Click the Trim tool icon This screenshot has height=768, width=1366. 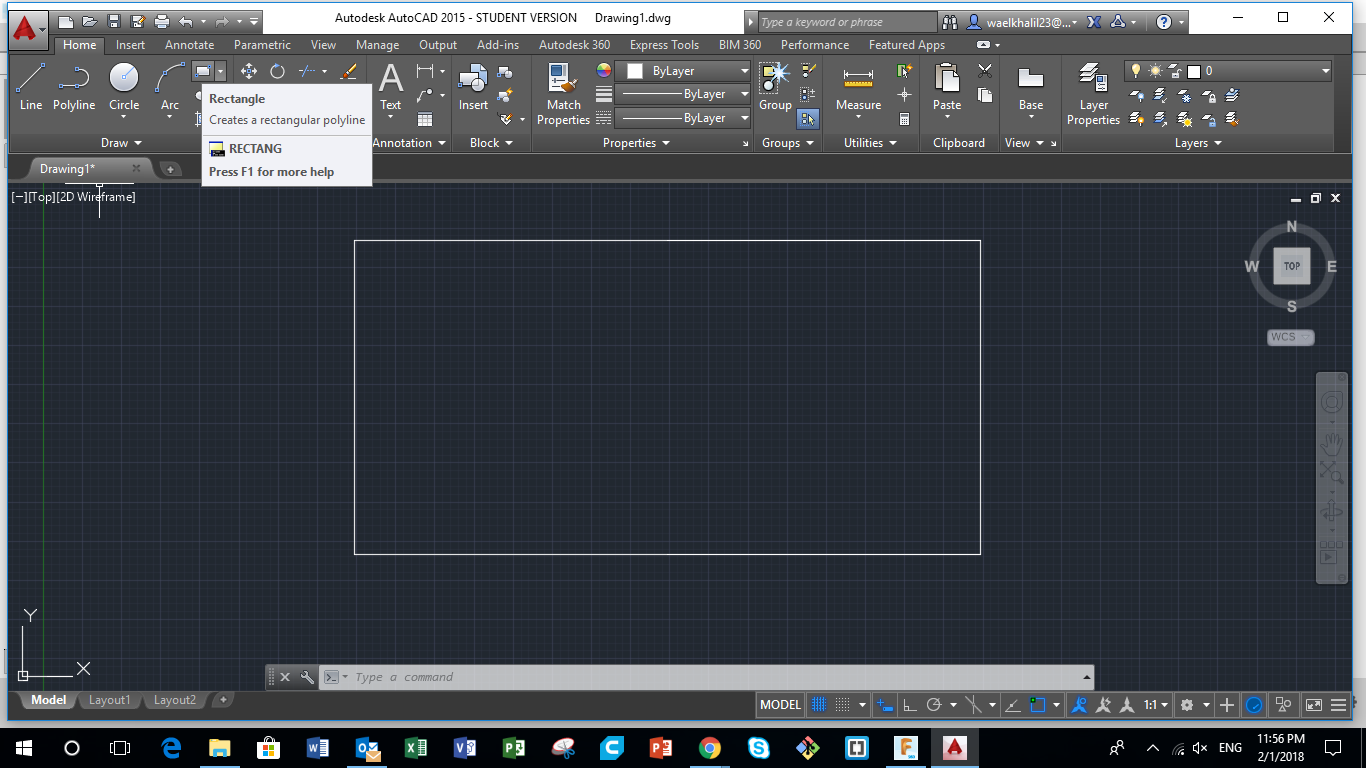[307, 71]
